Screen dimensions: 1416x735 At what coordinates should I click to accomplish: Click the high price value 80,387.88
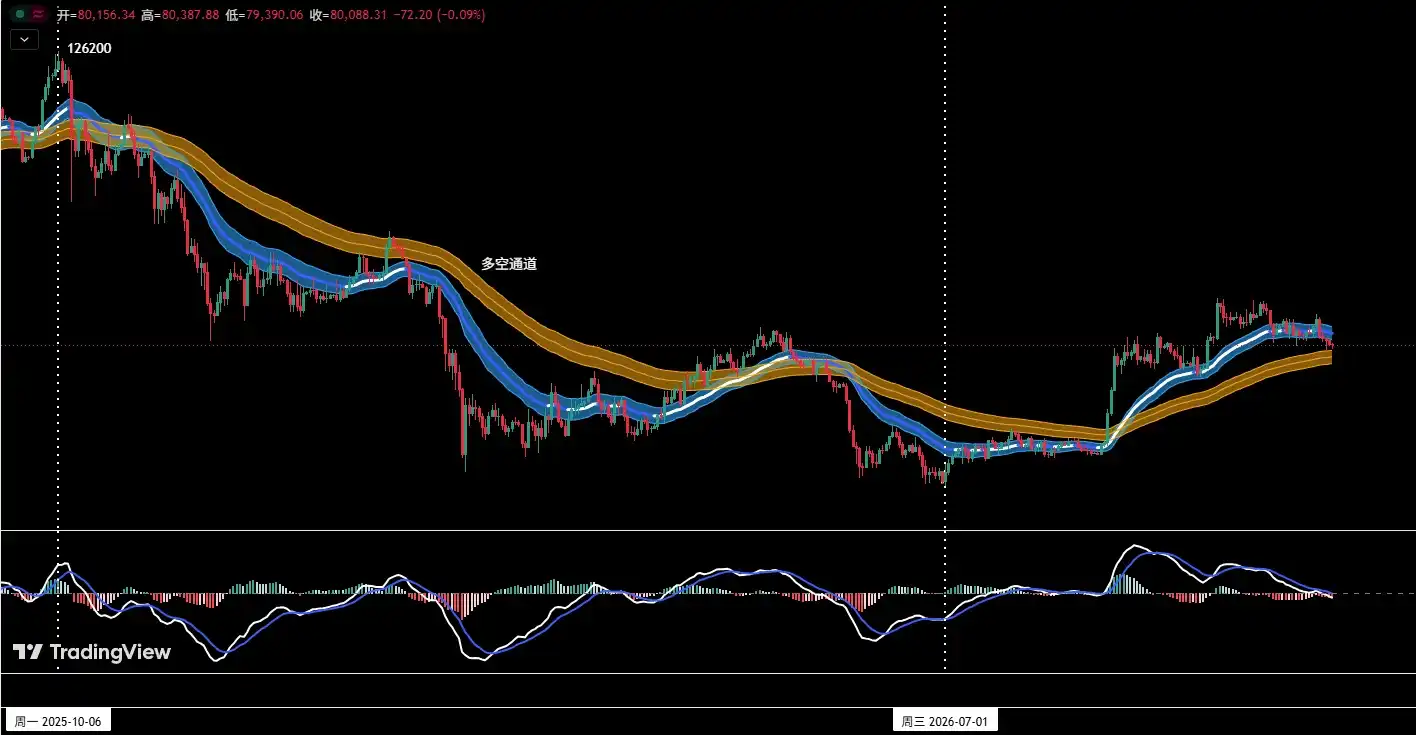click(x=191, y=15)
